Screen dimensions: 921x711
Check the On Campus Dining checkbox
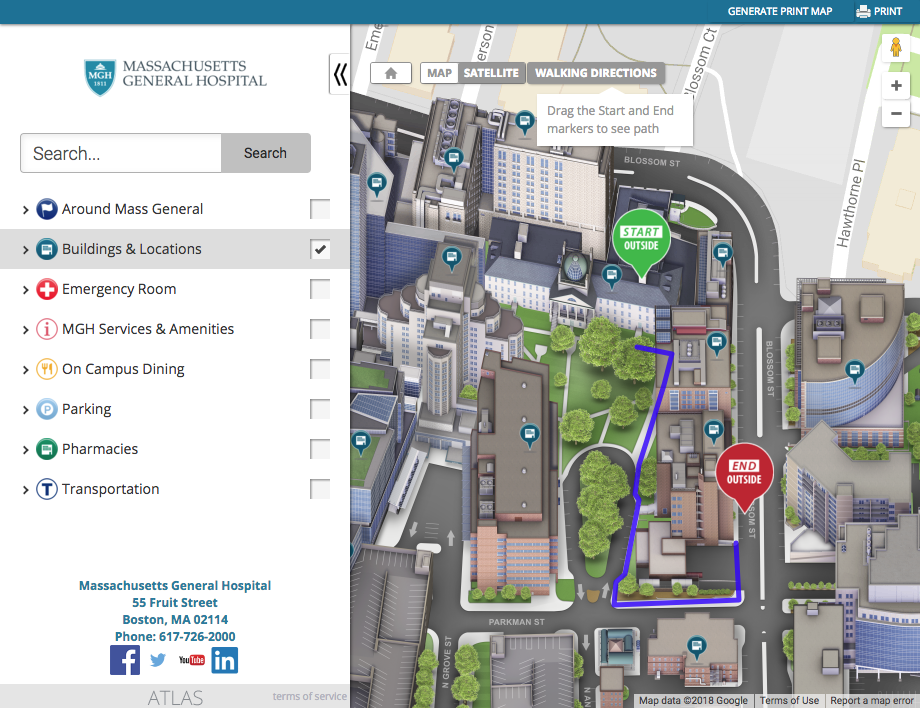point(320,369)
